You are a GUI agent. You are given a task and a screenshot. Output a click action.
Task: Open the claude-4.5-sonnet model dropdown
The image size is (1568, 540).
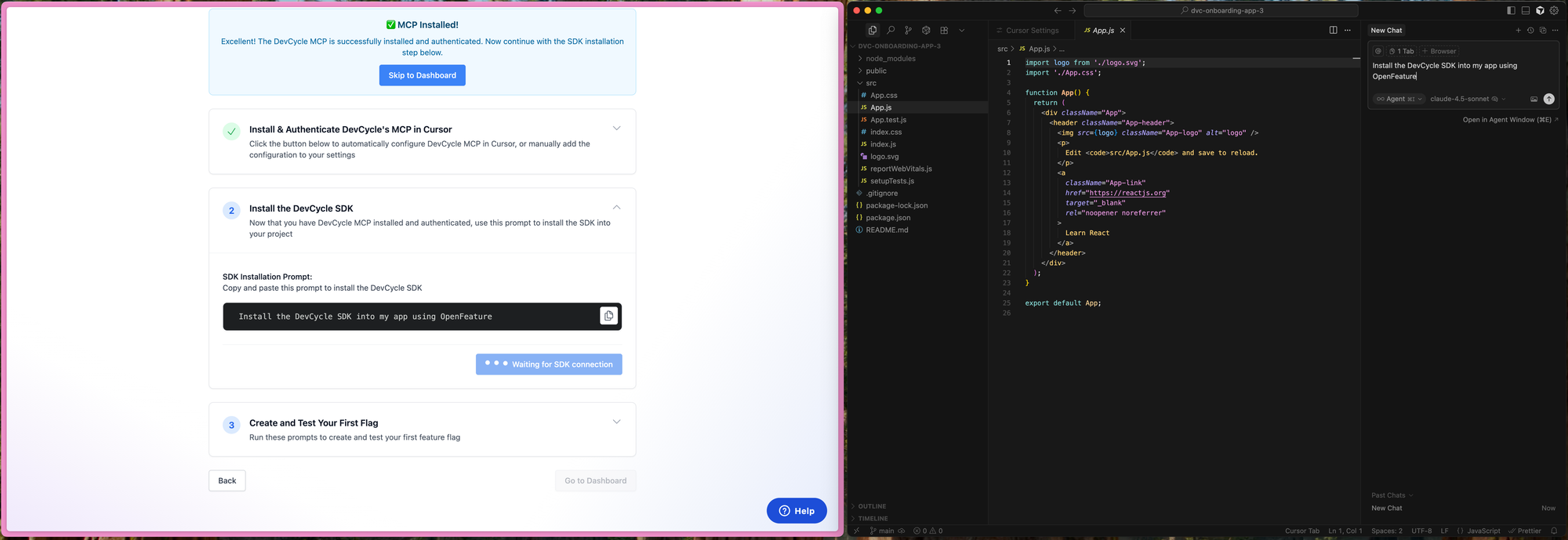pos(1463,100)
